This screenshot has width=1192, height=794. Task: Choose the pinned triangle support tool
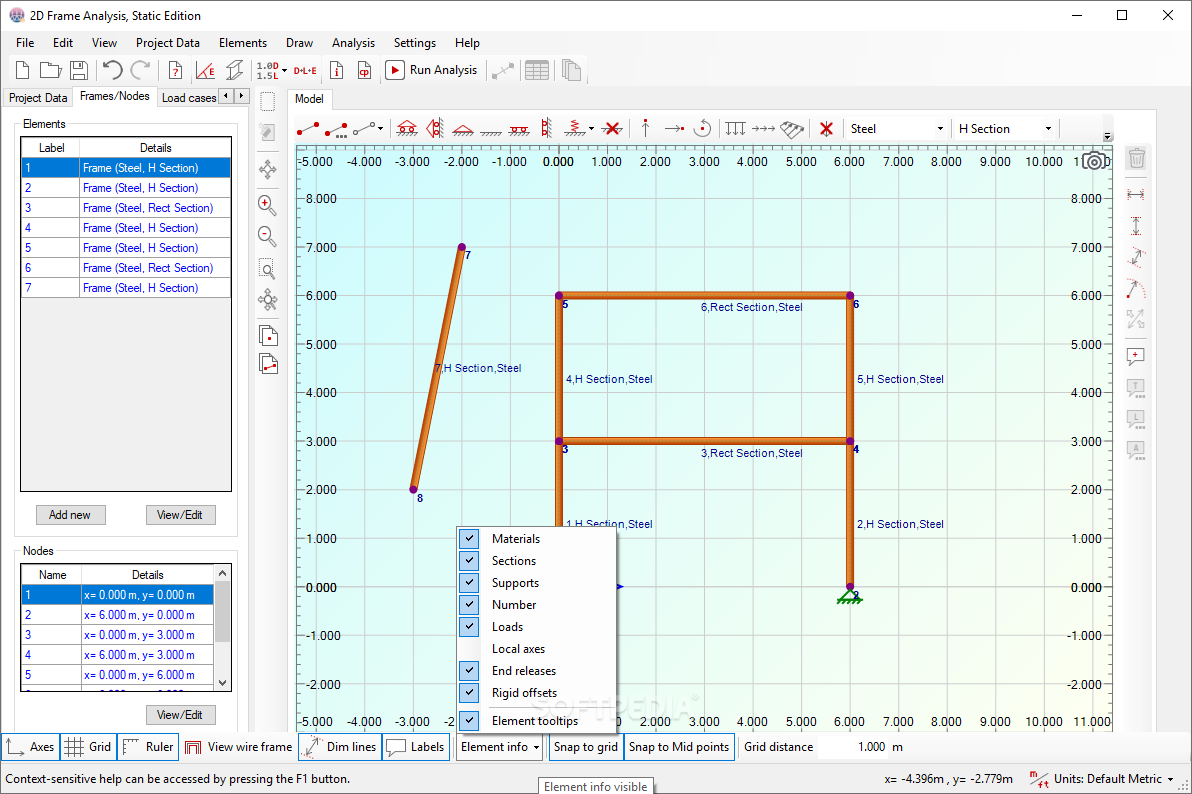(x=462, y=129)
